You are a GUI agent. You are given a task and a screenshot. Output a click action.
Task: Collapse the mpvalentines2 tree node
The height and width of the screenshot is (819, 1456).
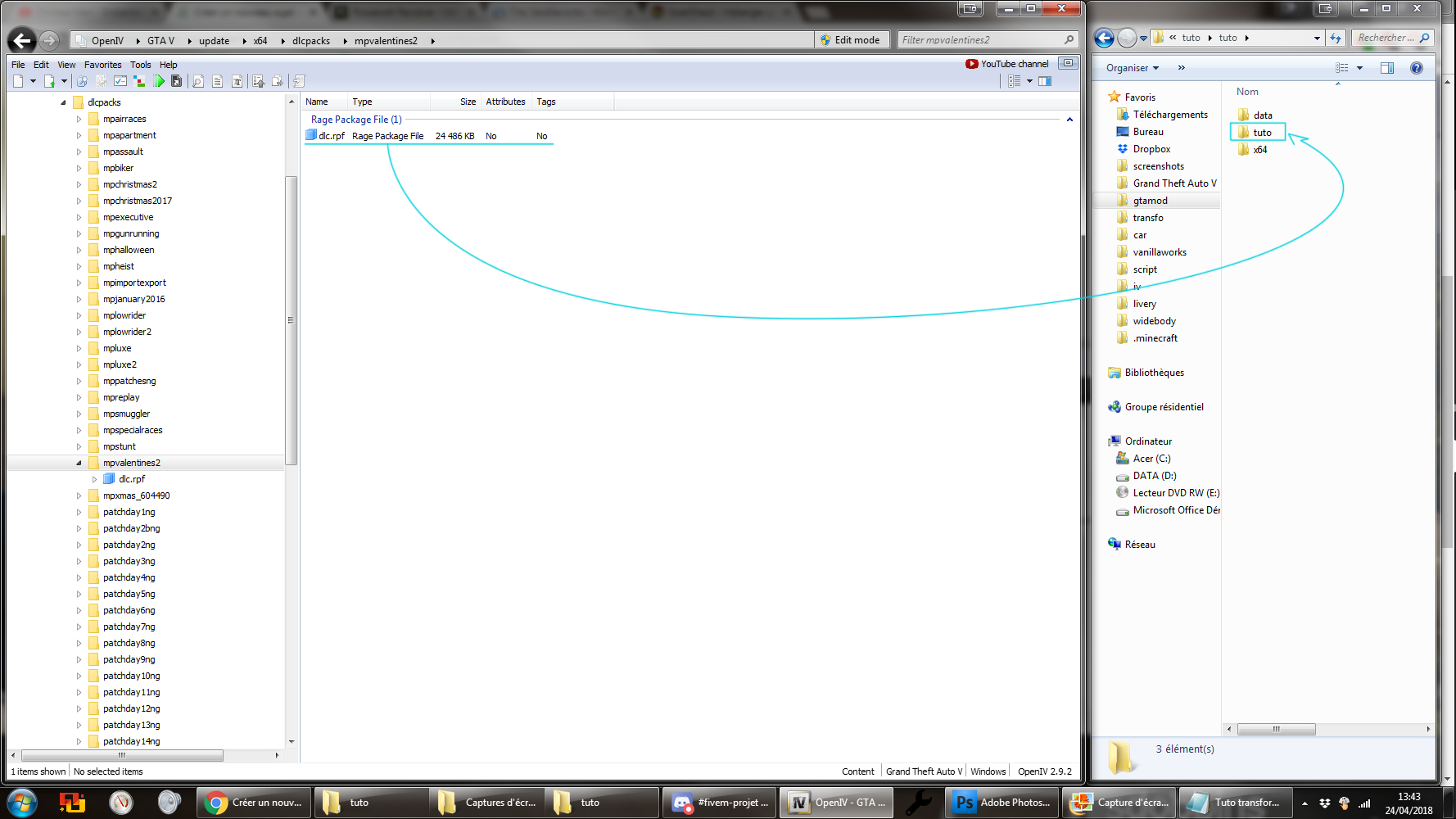click(79, 463)
